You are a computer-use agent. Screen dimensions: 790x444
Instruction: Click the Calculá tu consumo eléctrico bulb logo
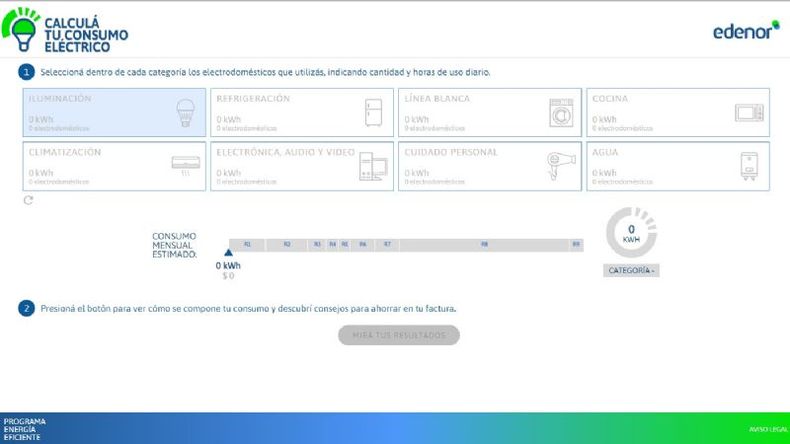click(x=64, y=30)
